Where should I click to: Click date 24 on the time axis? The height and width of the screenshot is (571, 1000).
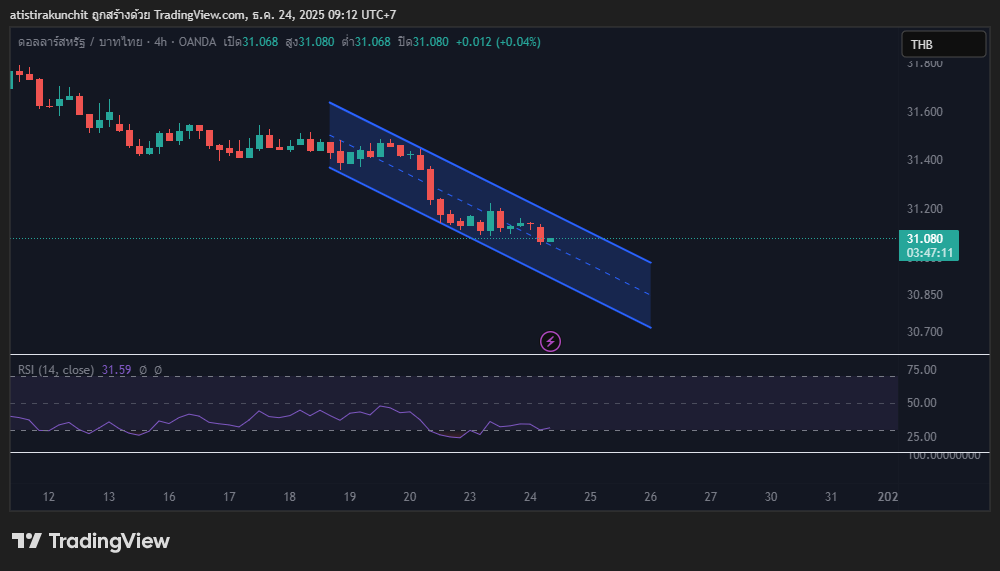coord(530,497)
